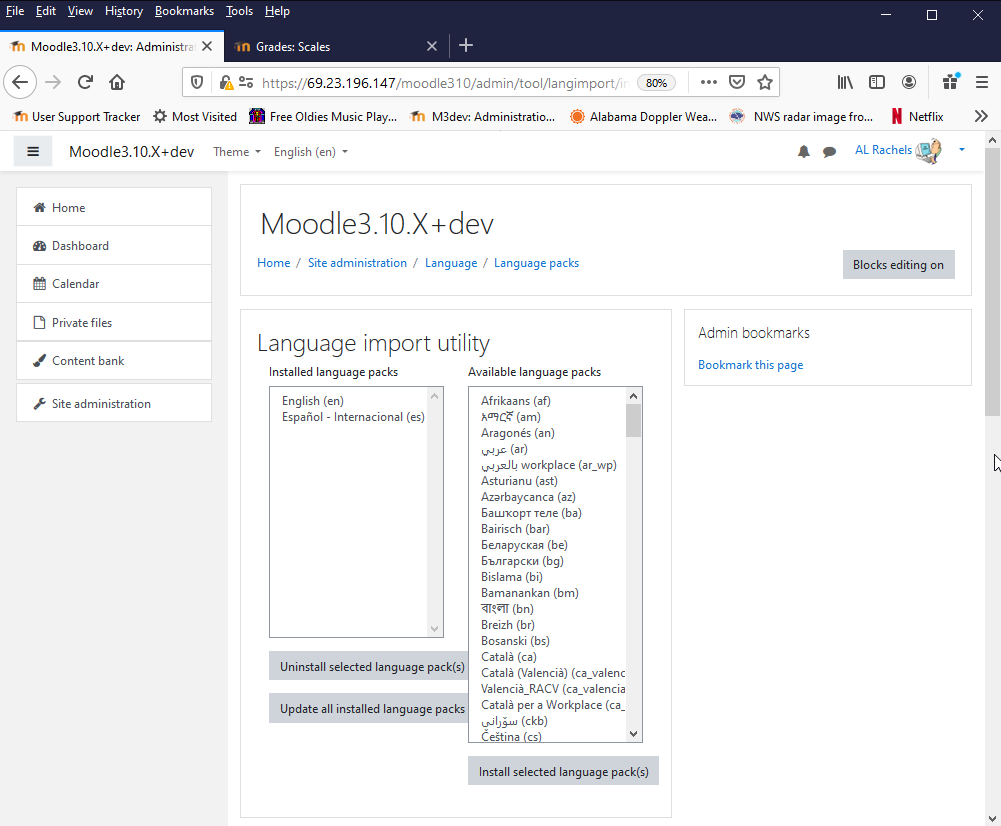1001x826 pixels.
Task: Open the Netflix bookmark
Action: click(917, 116)
